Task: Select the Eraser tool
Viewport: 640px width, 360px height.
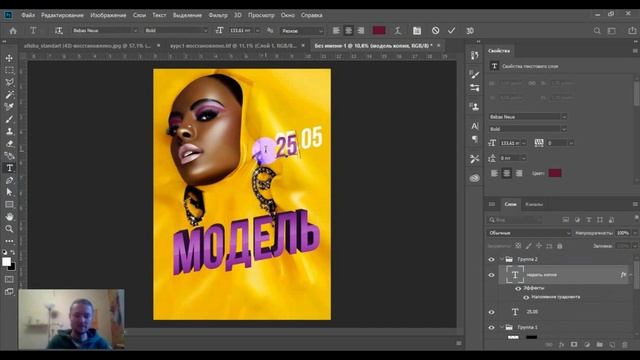Action: (x=9, y=144)
